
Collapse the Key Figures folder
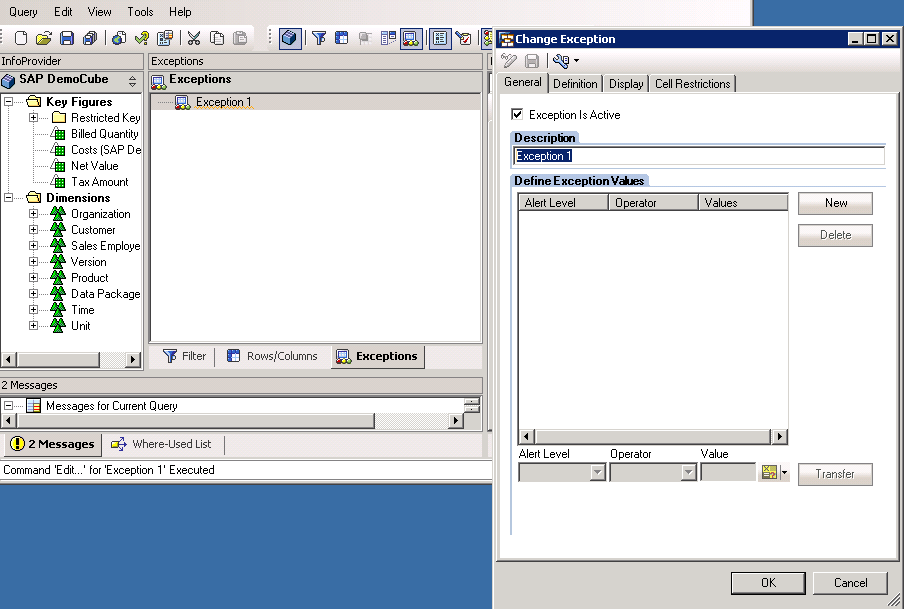point(9,102)
